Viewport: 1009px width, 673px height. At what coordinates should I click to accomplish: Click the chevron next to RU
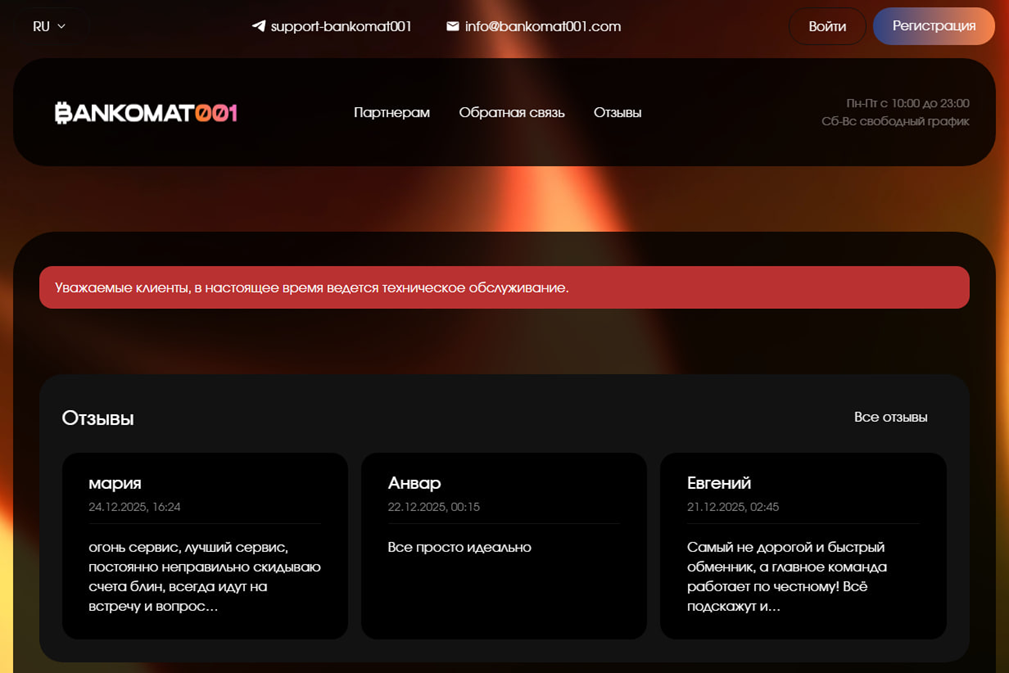[62, 26]
